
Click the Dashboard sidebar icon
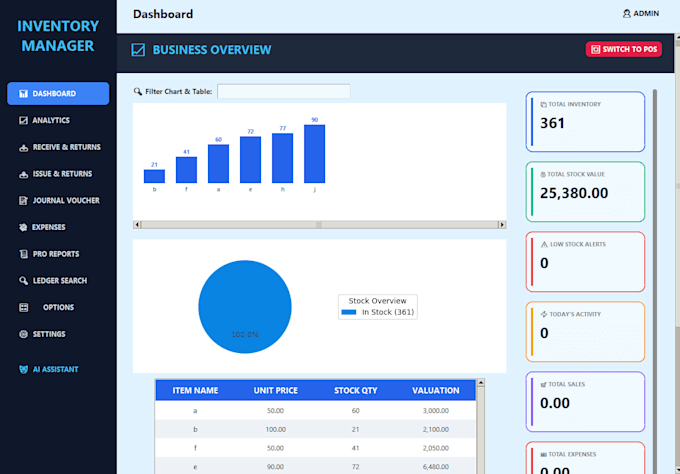(23, 94)
